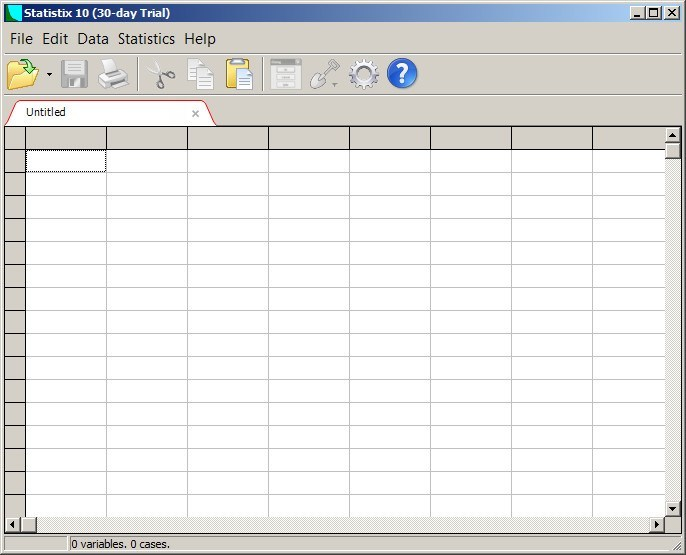Select the first cell of the spreadsheet
This screenshot has height=555, width=686.
(66, 161)
